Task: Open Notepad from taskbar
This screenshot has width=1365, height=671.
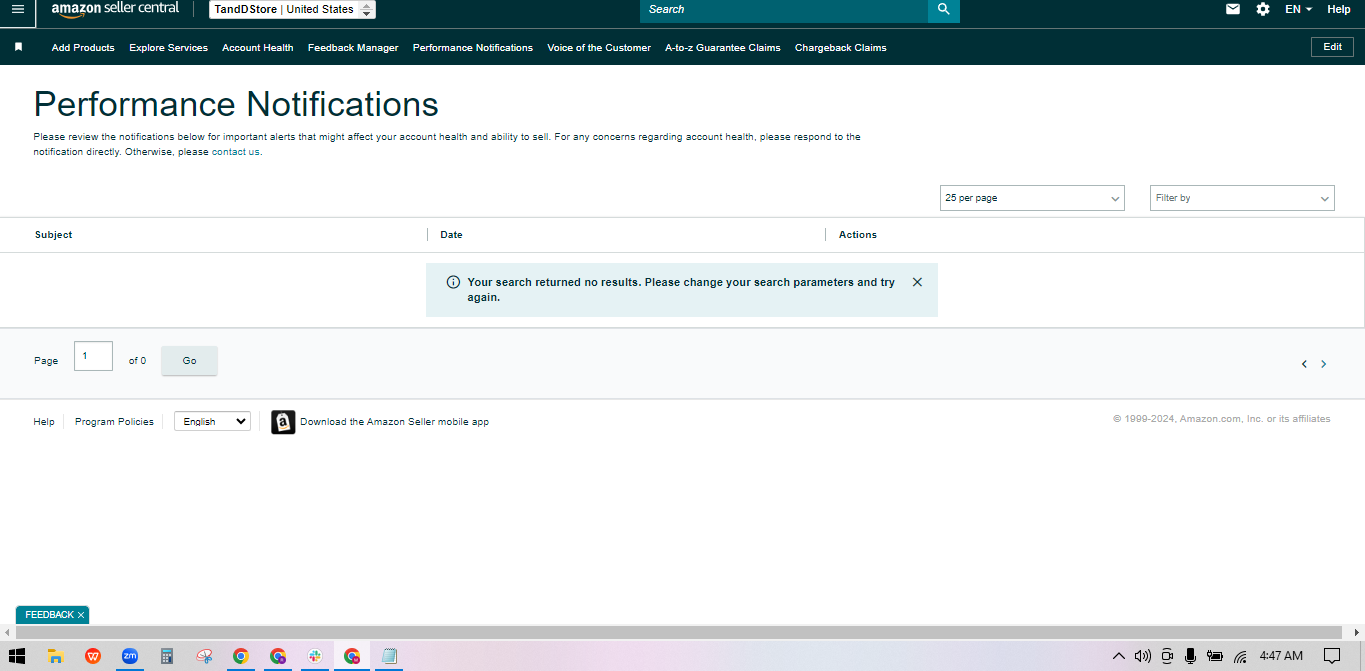Action: coord(389,656)
